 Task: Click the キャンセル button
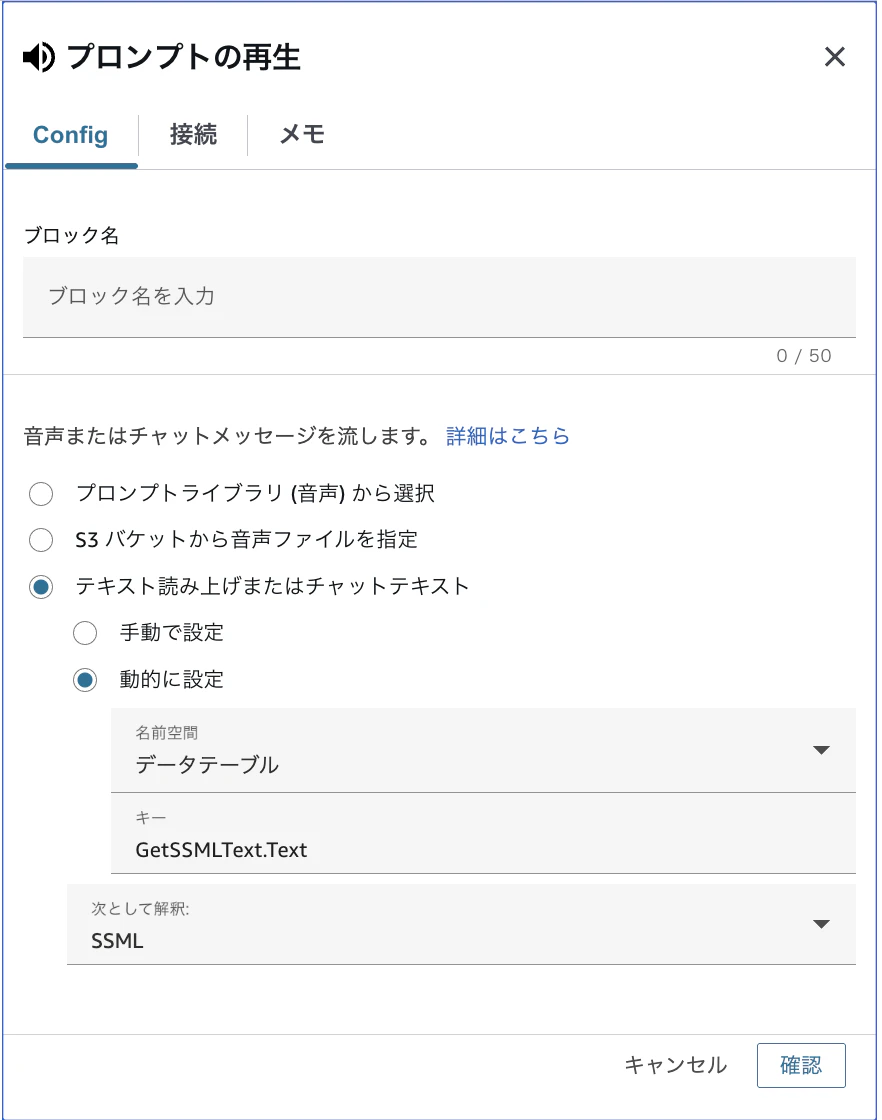click(x=676, y=1065)
